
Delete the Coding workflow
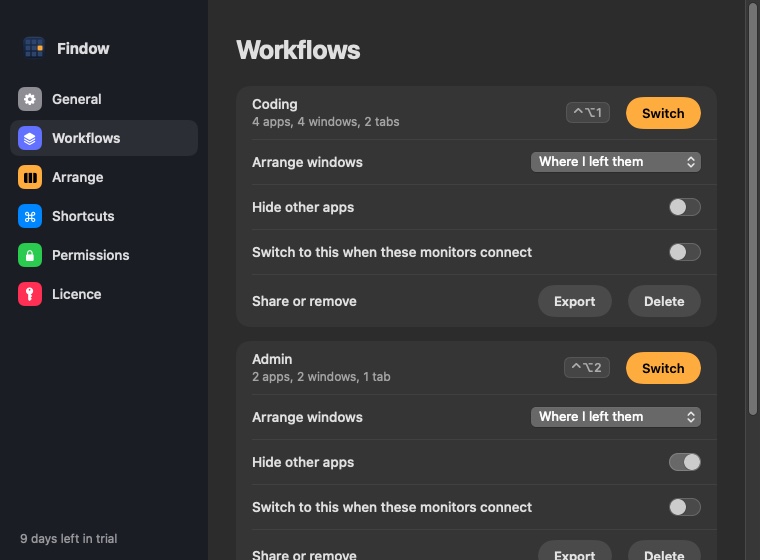click(664, 301)
